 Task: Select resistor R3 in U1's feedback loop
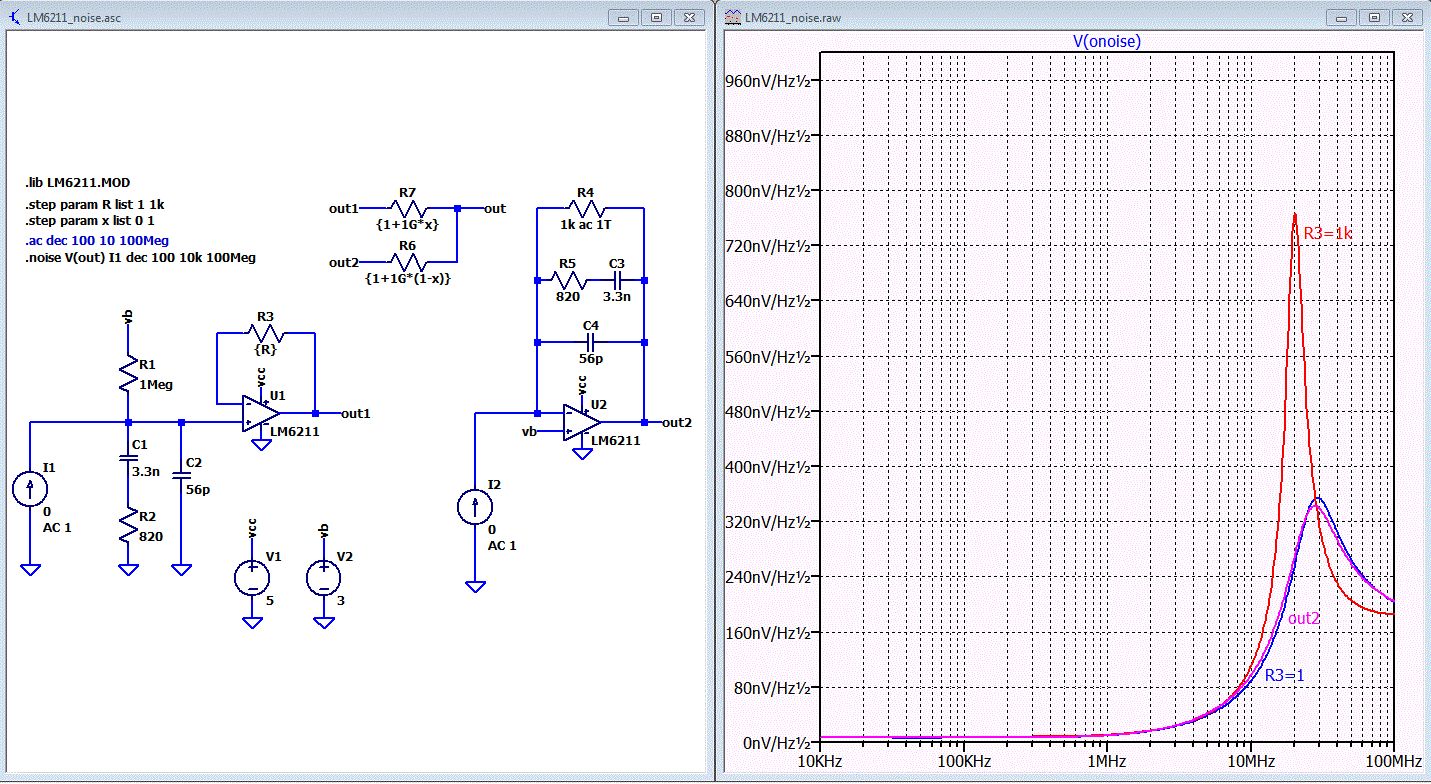tap(266, 334)
